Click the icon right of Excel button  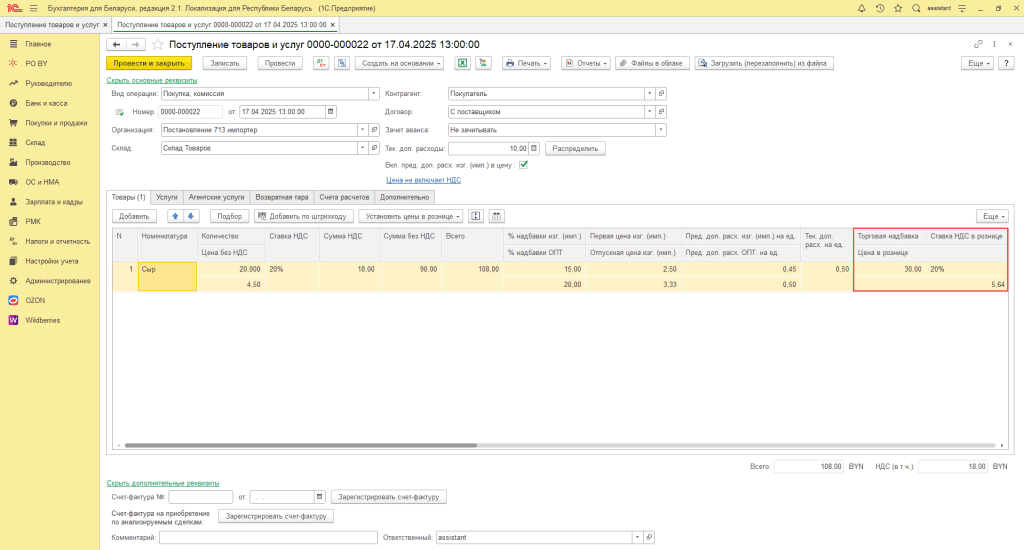483,63
